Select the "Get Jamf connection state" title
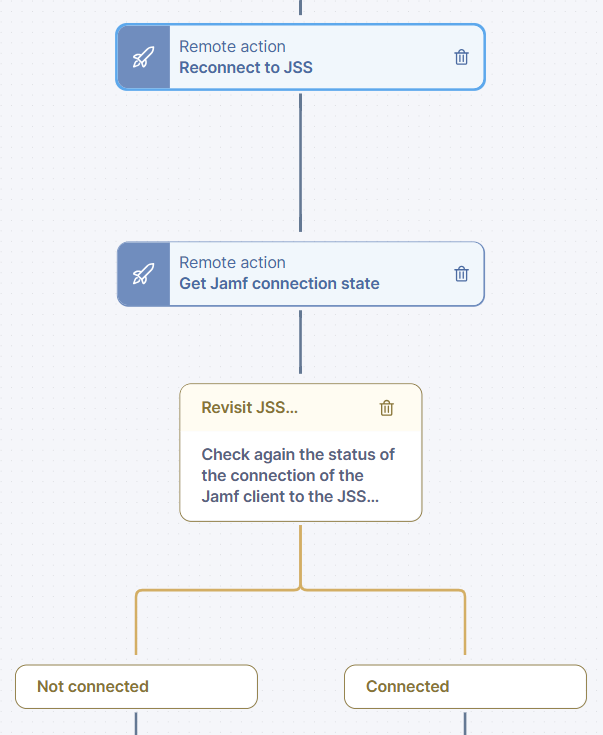 point(279,284)
